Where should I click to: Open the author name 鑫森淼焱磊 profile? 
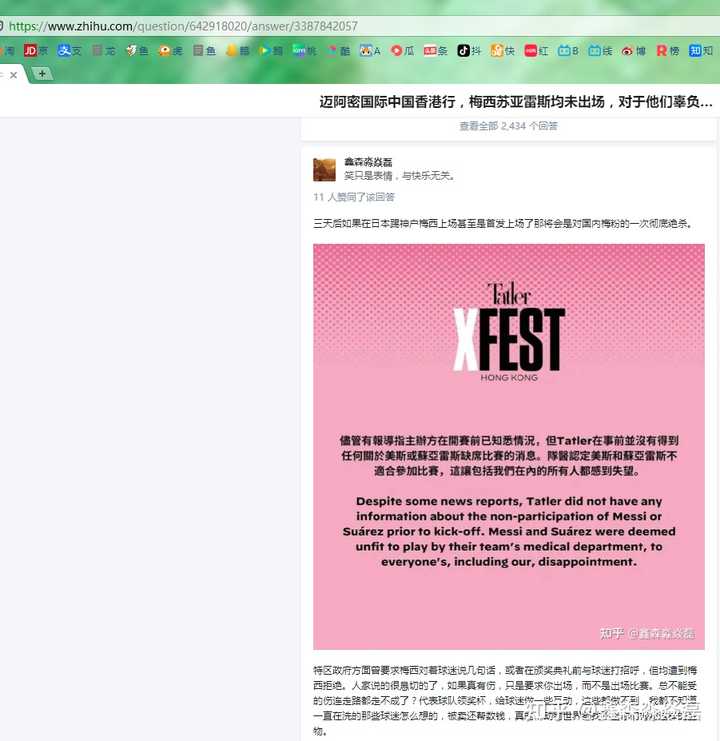(368, 162)
